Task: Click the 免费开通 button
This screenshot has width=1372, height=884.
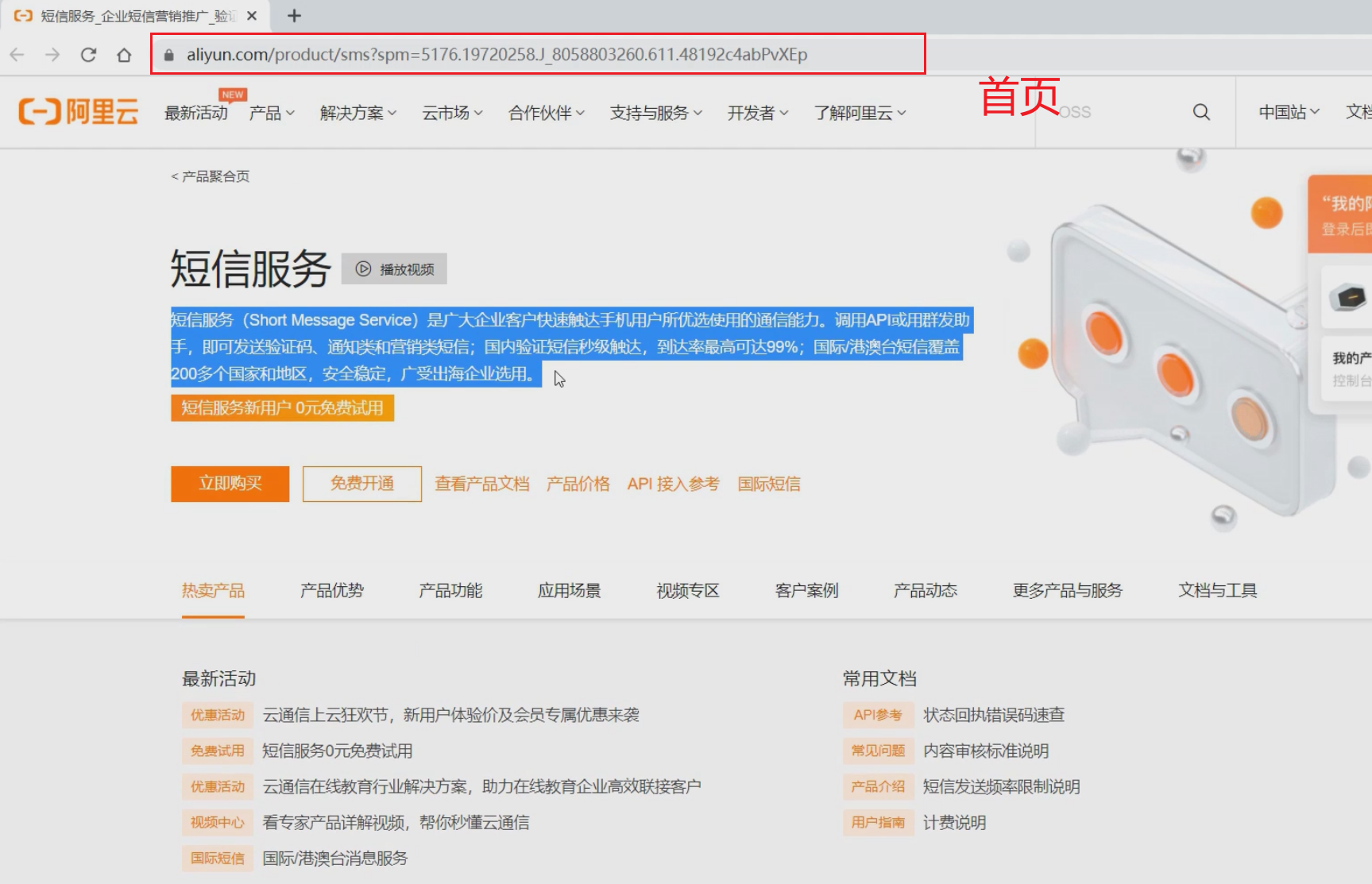Action: point(362,484)
